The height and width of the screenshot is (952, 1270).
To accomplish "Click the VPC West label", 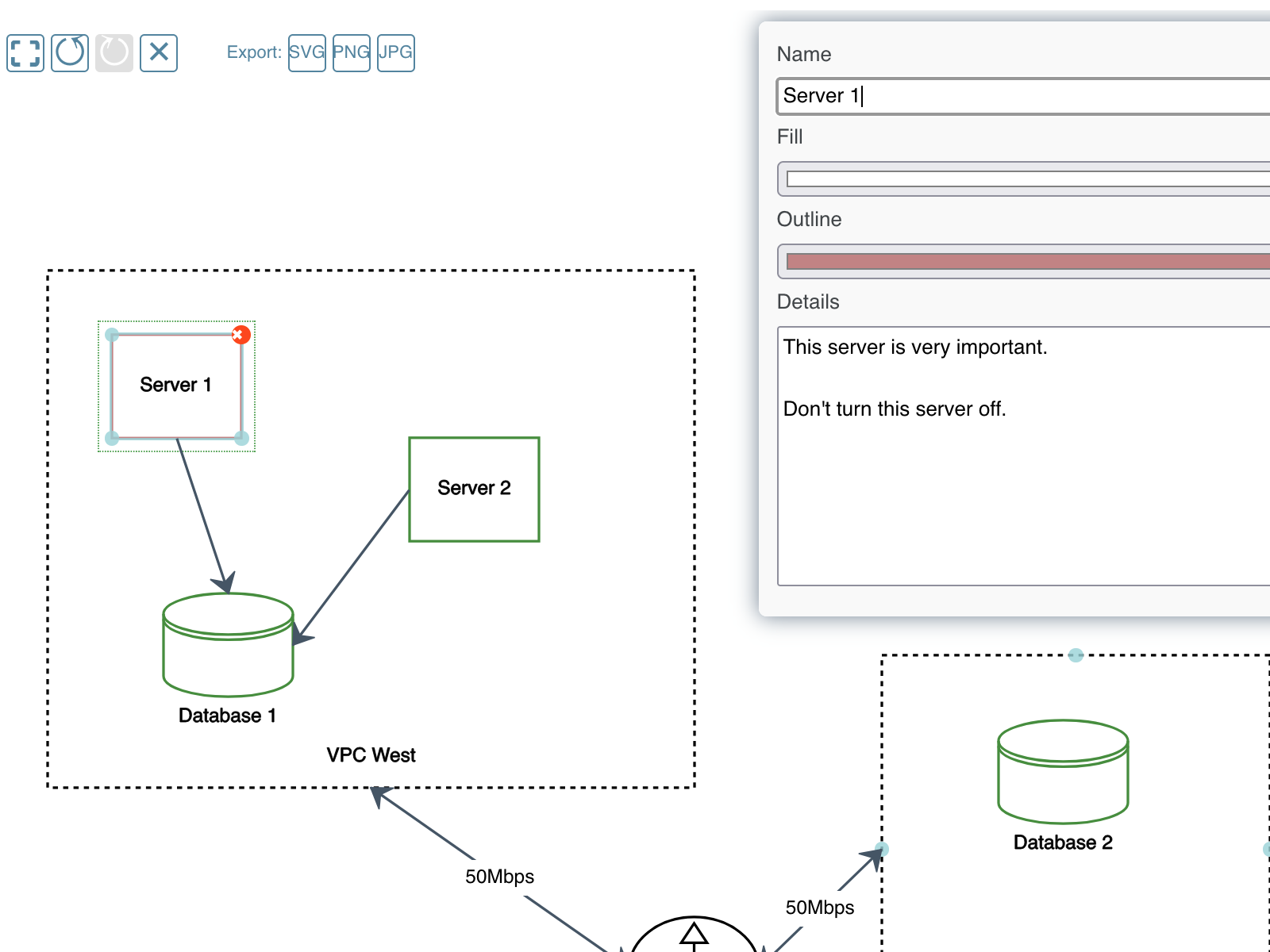I will 371,755.
